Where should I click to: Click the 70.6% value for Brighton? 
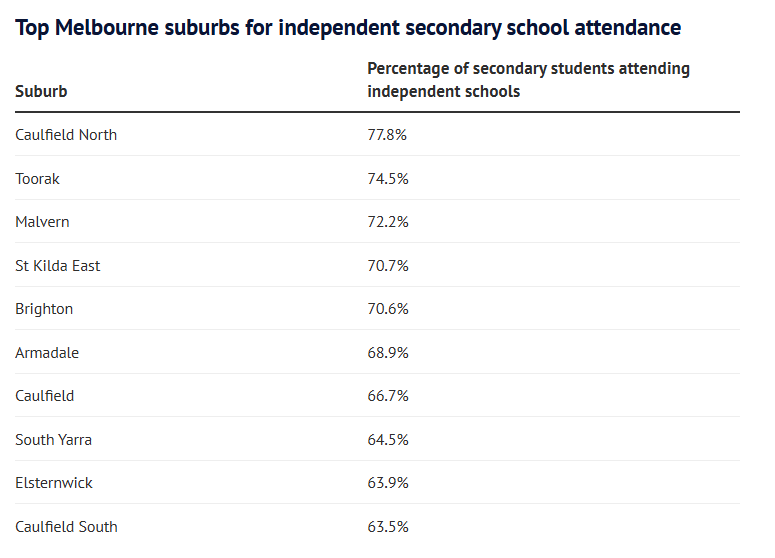[x=388, y=309]
